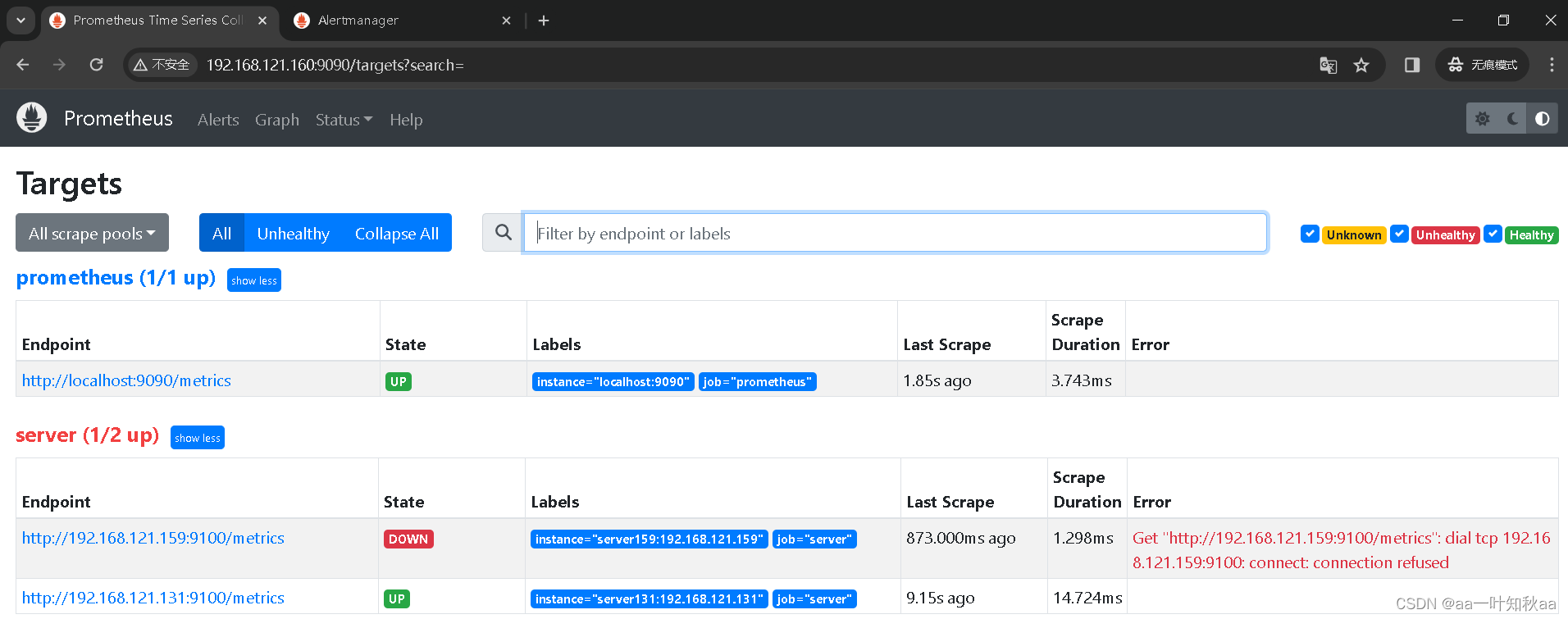Collapse server pool with show less
1568x619 pixels.
pyautogui.click(x=198, y=438)
